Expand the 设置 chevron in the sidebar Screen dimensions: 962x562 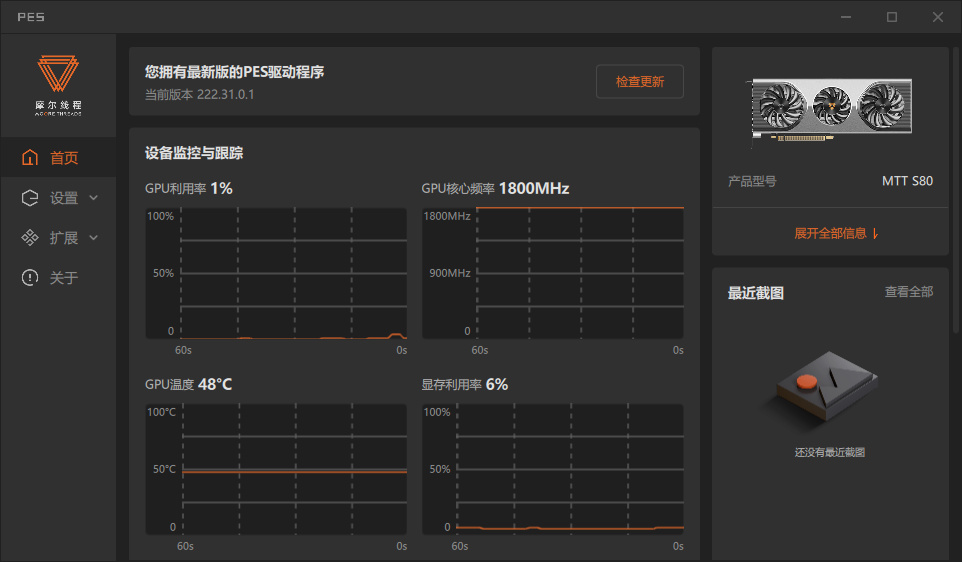(x=93, y=198)
